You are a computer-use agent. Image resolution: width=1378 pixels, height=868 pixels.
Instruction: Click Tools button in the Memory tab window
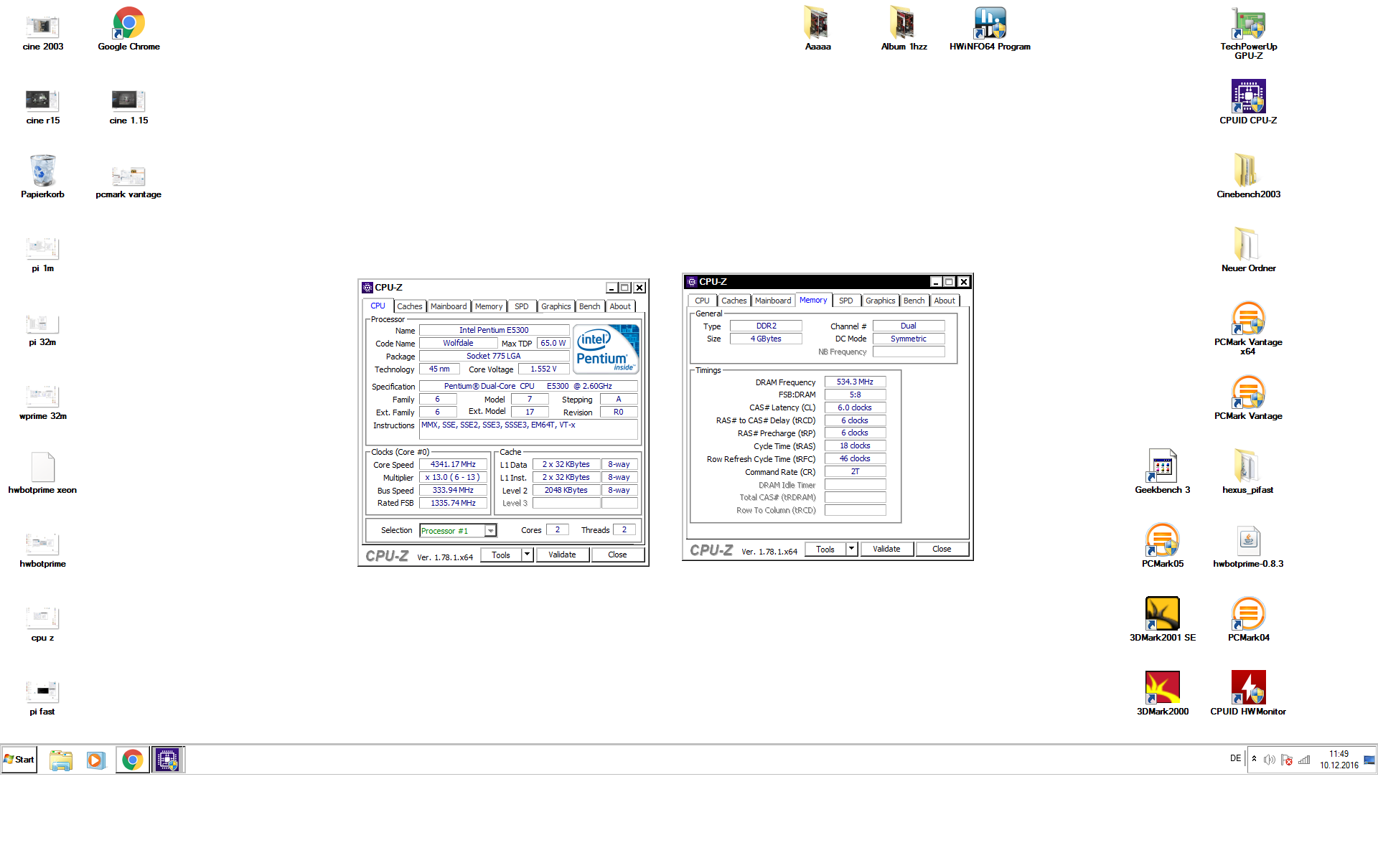(x=825, y=549)
